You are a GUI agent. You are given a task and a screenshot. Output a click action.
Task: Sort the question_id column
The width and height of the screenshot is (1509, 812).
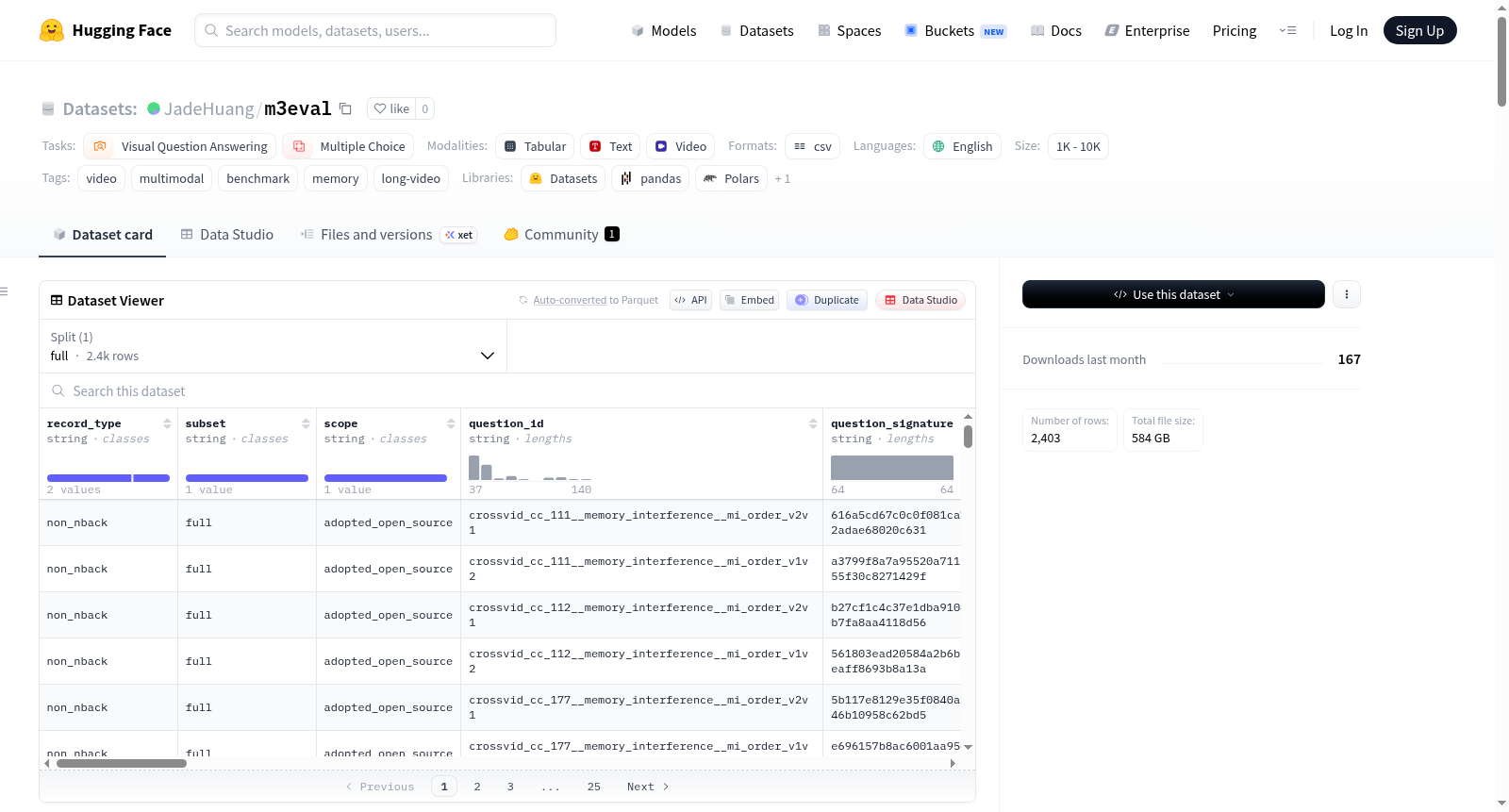813,423
